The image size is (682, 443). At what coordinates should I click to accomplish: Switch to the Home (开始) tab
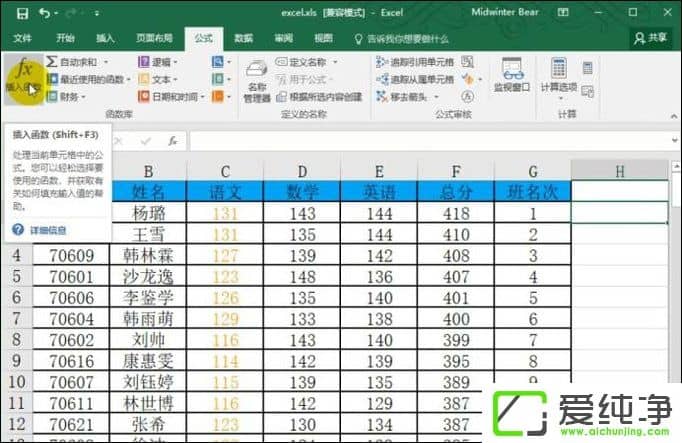[x=65, y=38]
